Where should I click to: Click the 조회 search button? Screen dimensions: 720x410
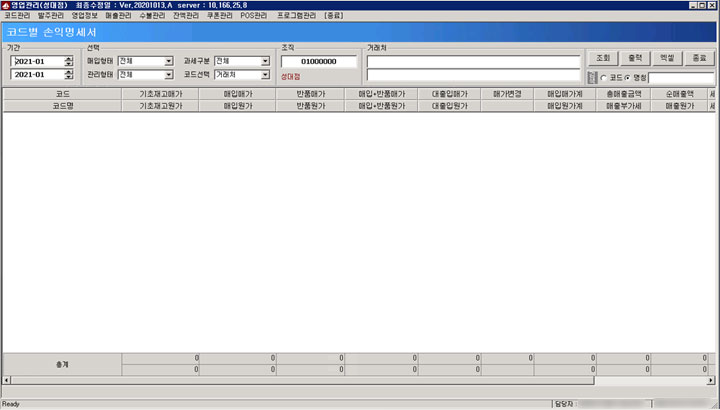(603, 58)
